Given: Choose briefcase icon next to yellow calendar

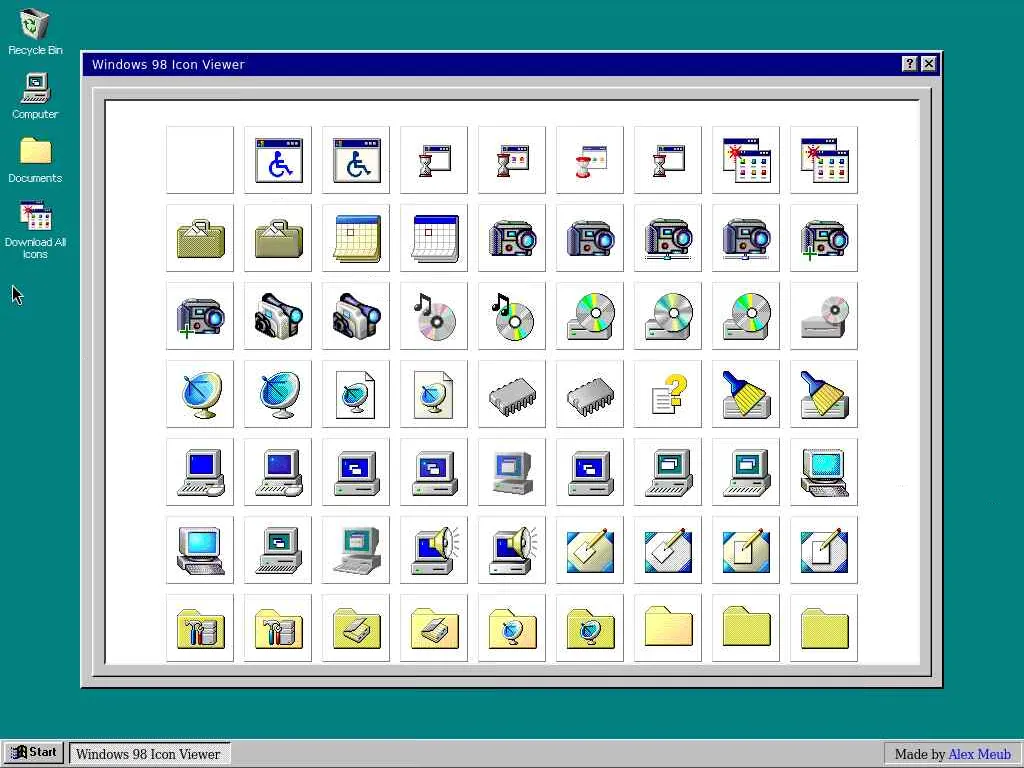Looking at the screenshot, I should pyautogui.click(x=278, y=238).
